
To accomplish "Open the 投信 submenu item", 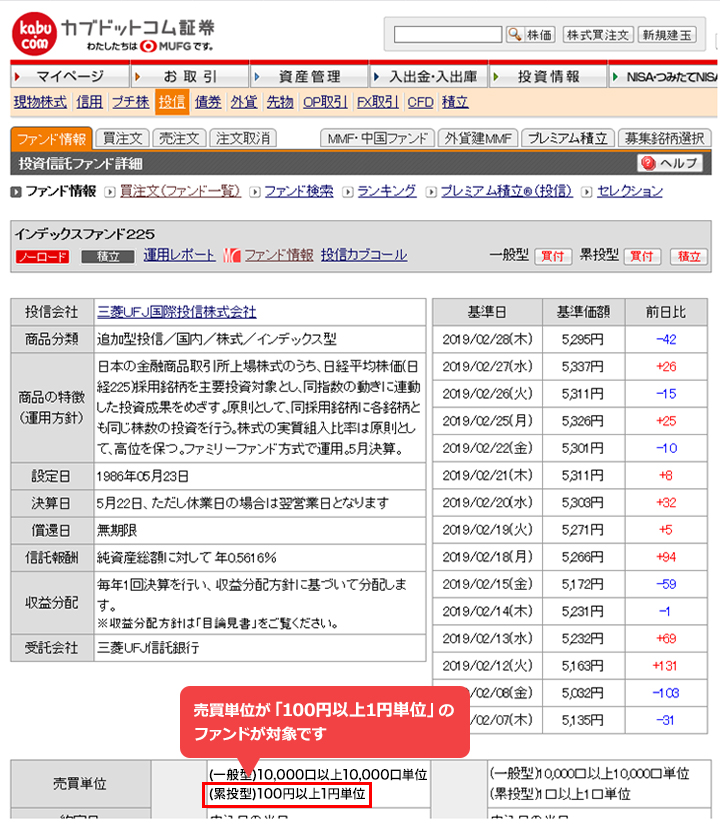I will tap(171, 101).
